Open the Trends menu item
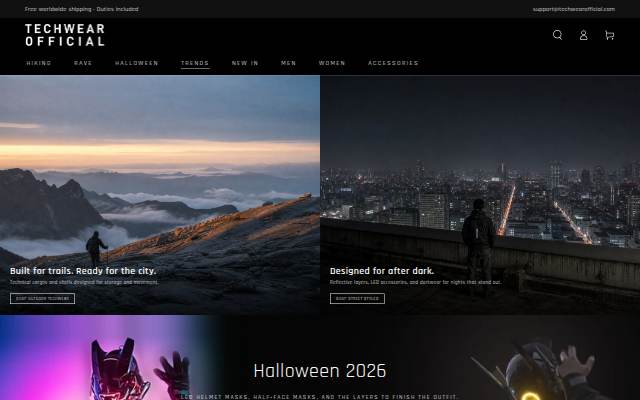 [x=195, y=63]
